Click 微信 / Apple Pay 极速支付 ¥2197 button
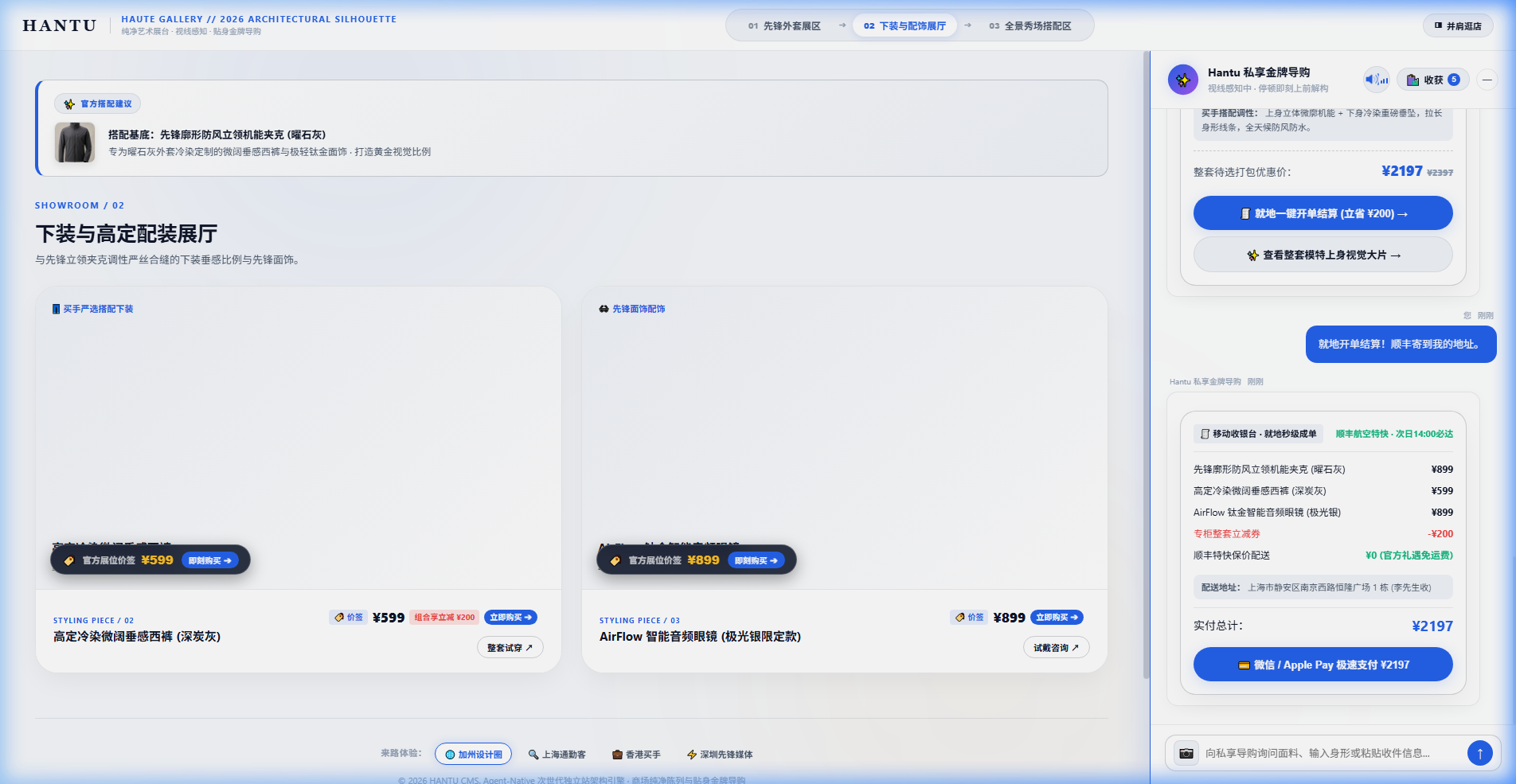Screen dimensions: 1516x784 point(1323,665)
